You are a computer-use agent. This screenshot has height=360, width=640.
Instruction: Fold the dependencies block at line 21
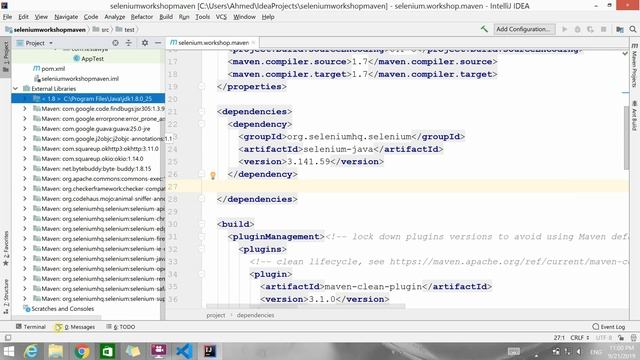[202, 111]
